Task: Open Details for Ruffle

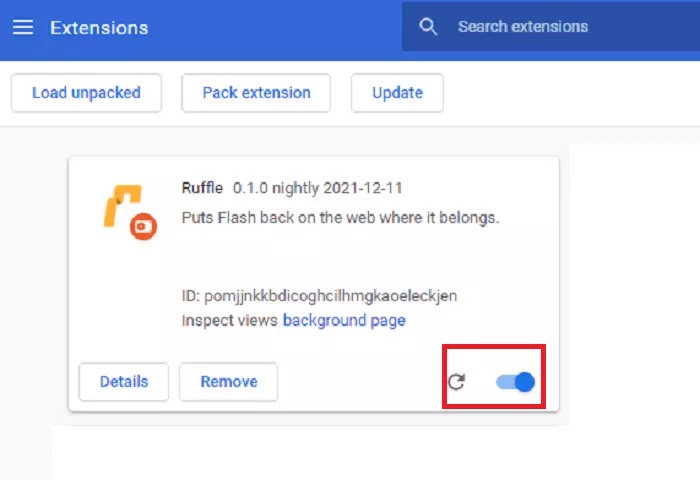Action: 124,381
